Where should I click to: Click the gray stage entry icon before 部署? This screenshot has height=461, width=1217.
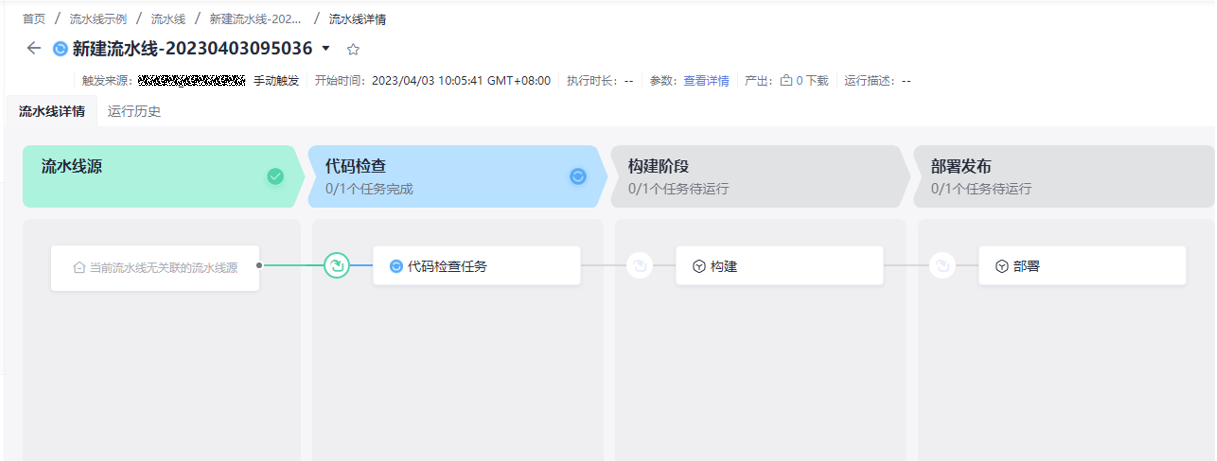click(x=941, y=266)
